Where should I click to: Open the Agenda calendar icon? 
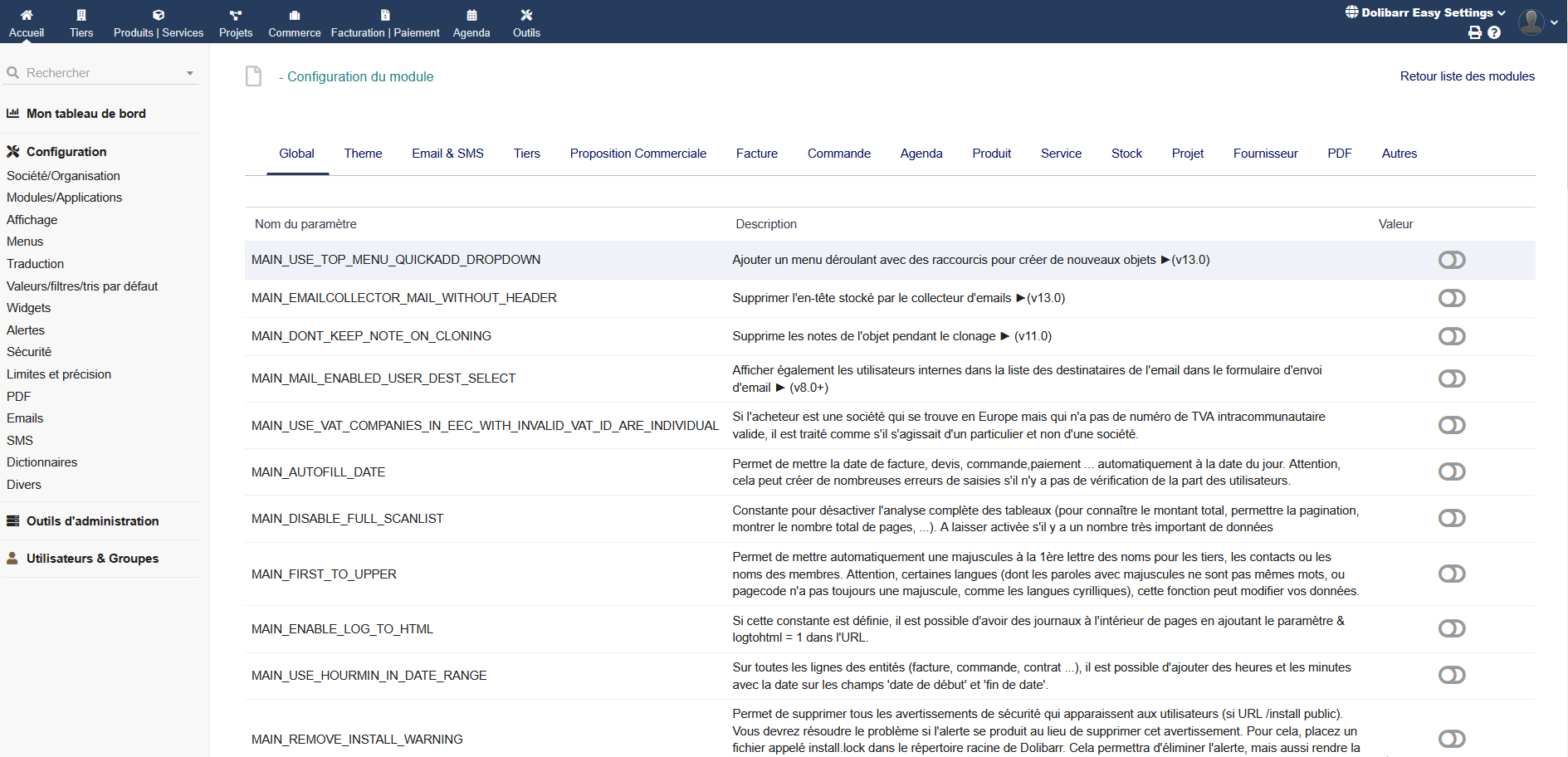[x=471, y=15]
